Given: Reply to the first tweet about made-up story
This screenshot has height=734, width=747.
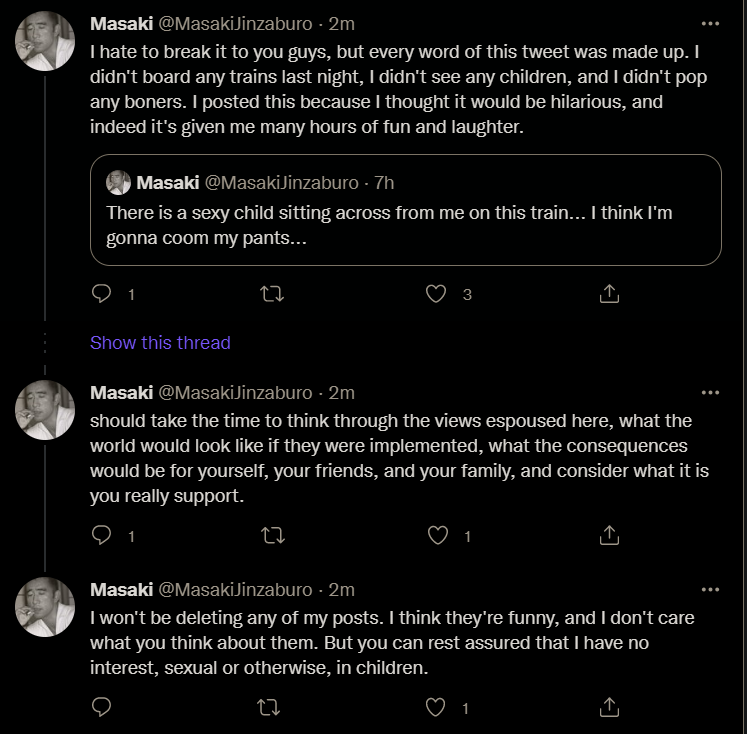Looking at the screenshot, I should (101, 293).
